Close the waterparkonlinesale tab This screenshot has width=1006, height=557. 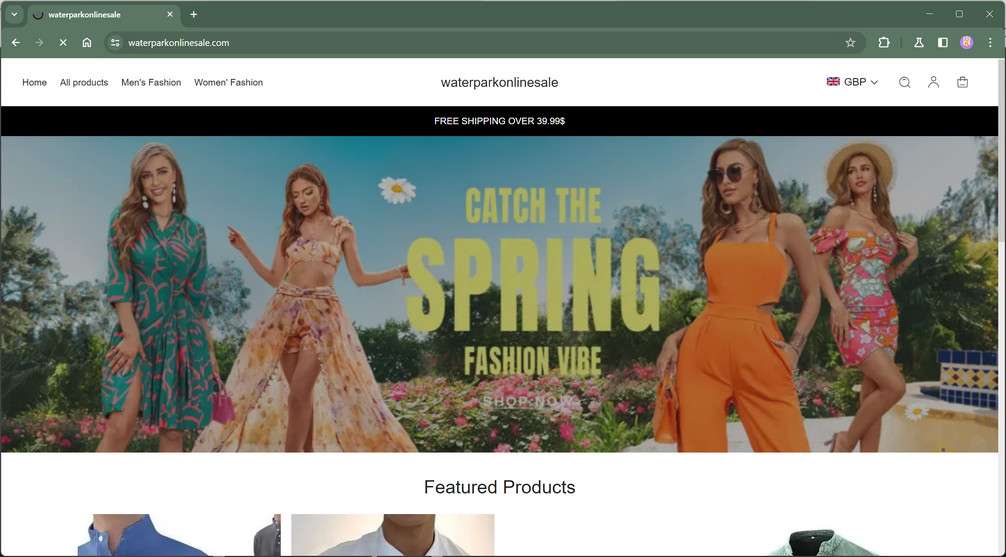[170, 14]
